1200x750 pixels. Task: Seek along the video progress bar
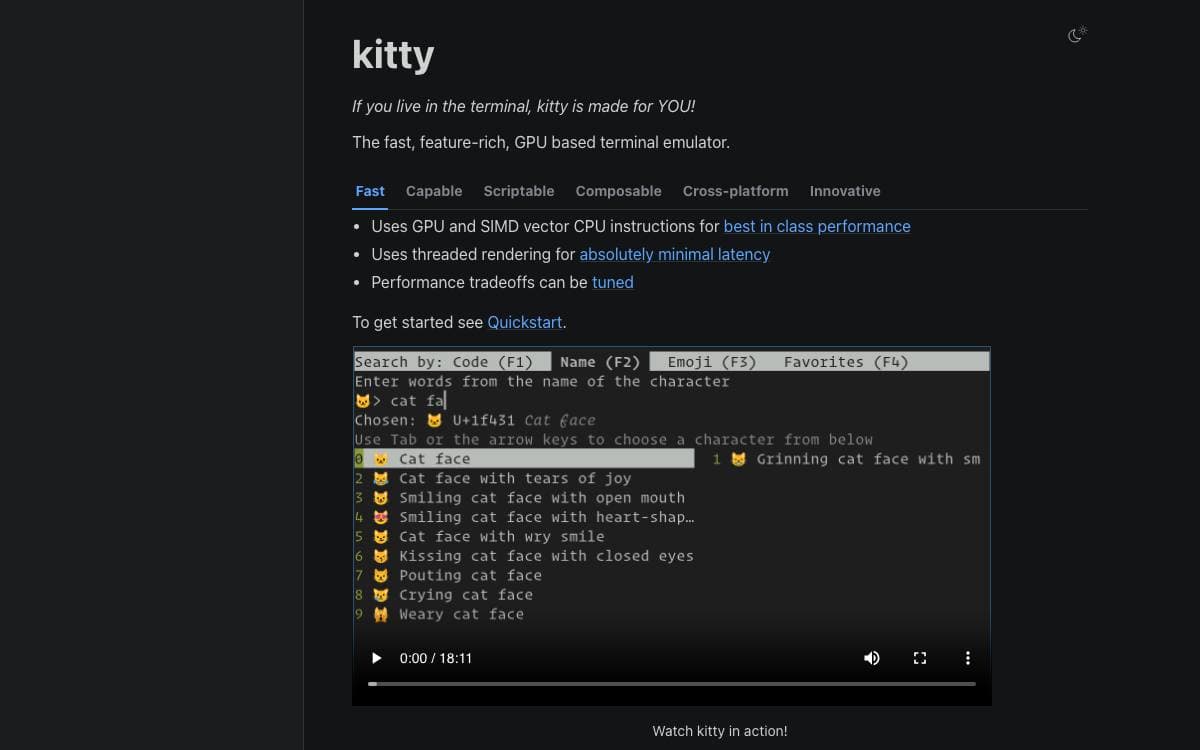point(672,684)
